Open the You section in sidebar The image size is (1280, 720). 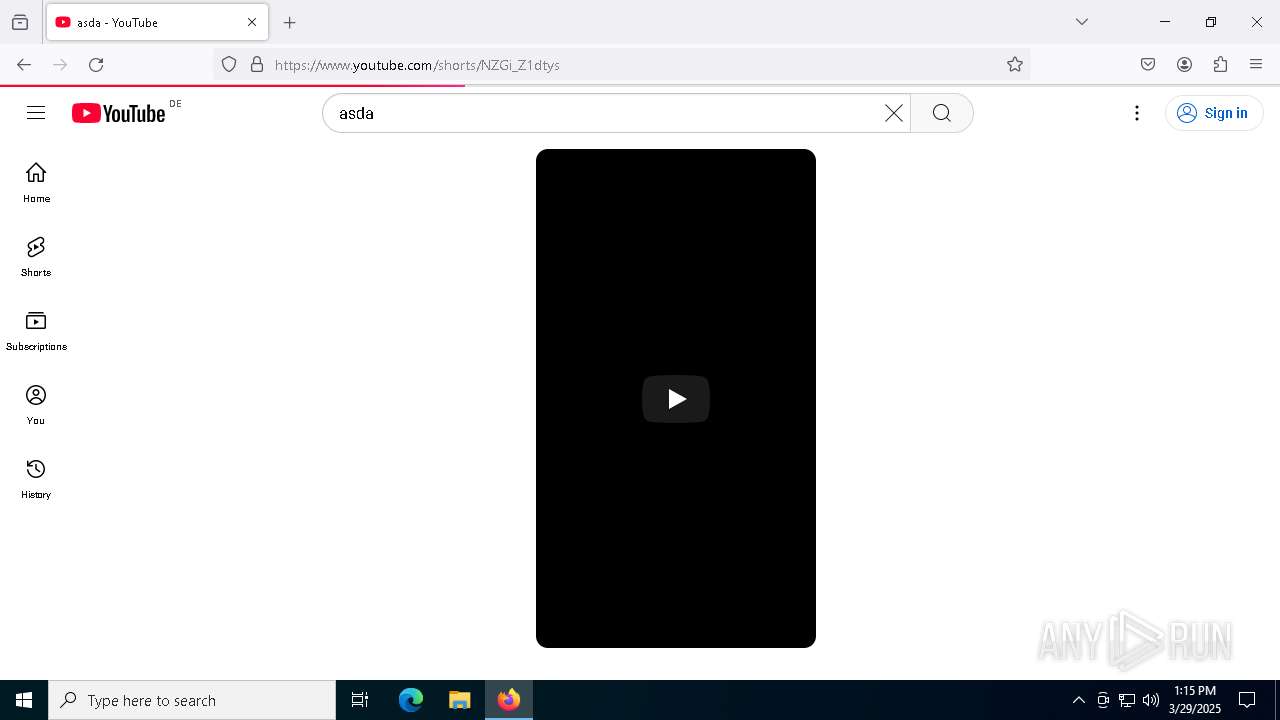(x=36, y=405)
